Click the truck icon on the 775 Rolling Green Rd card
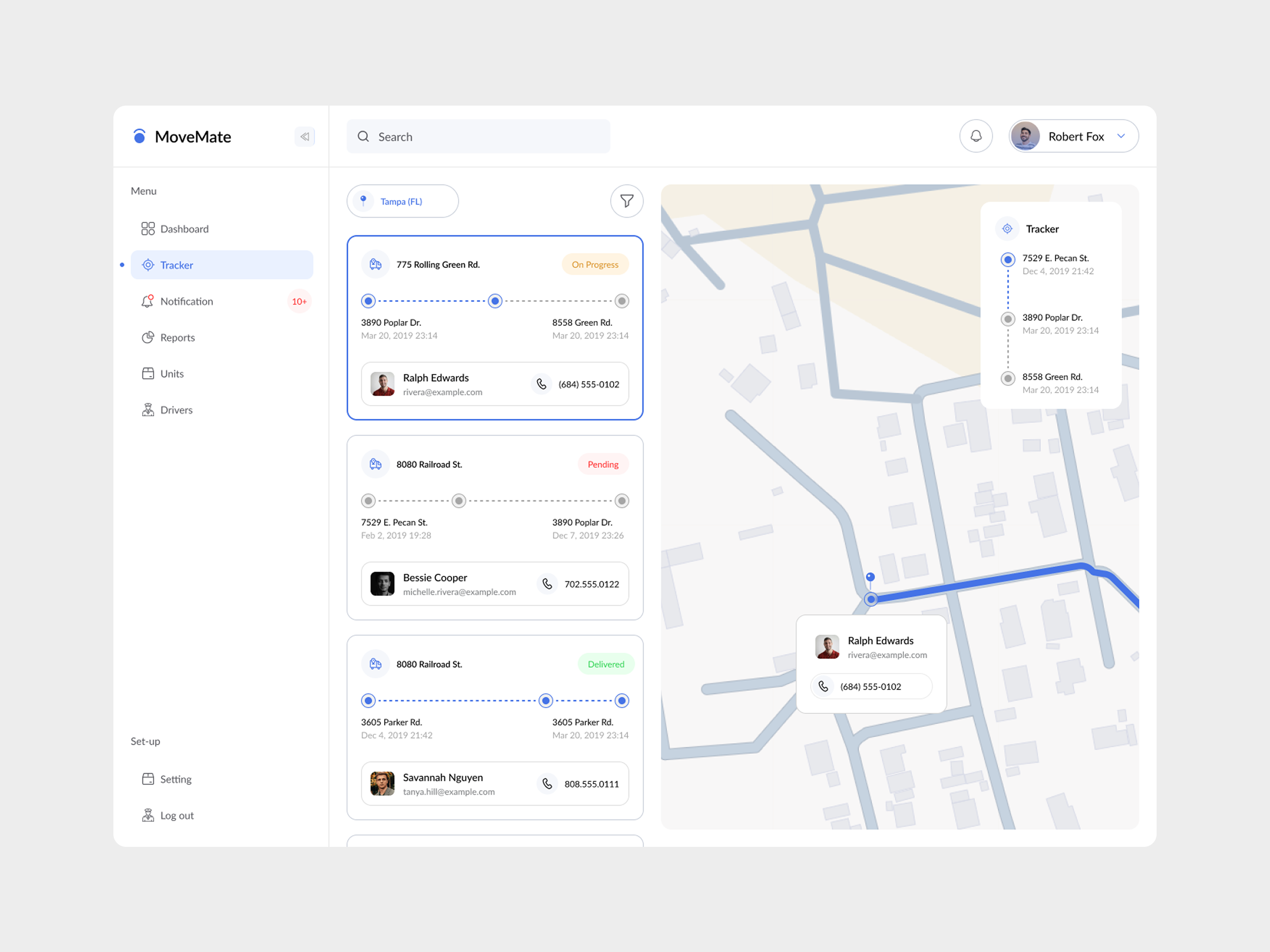This screenshot has height=952, width=1270. coord(376,264)
